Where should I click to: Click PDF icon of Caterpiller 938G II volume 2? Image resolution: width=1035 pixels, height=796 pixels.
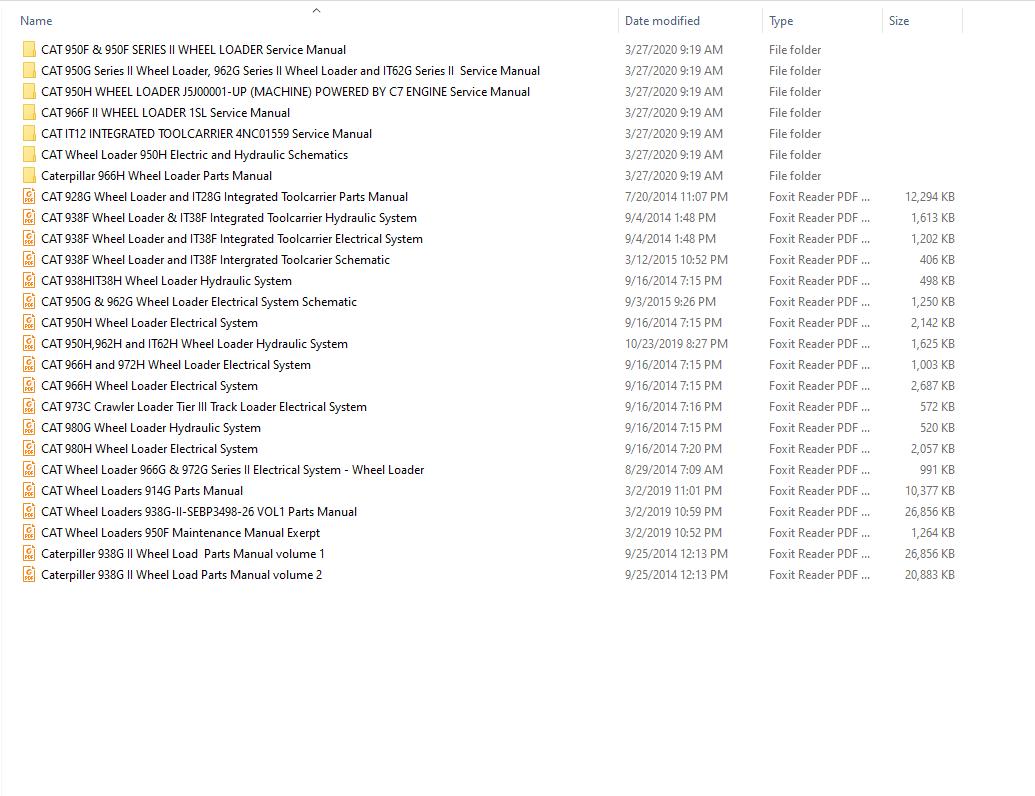click(x=29, y=575)
